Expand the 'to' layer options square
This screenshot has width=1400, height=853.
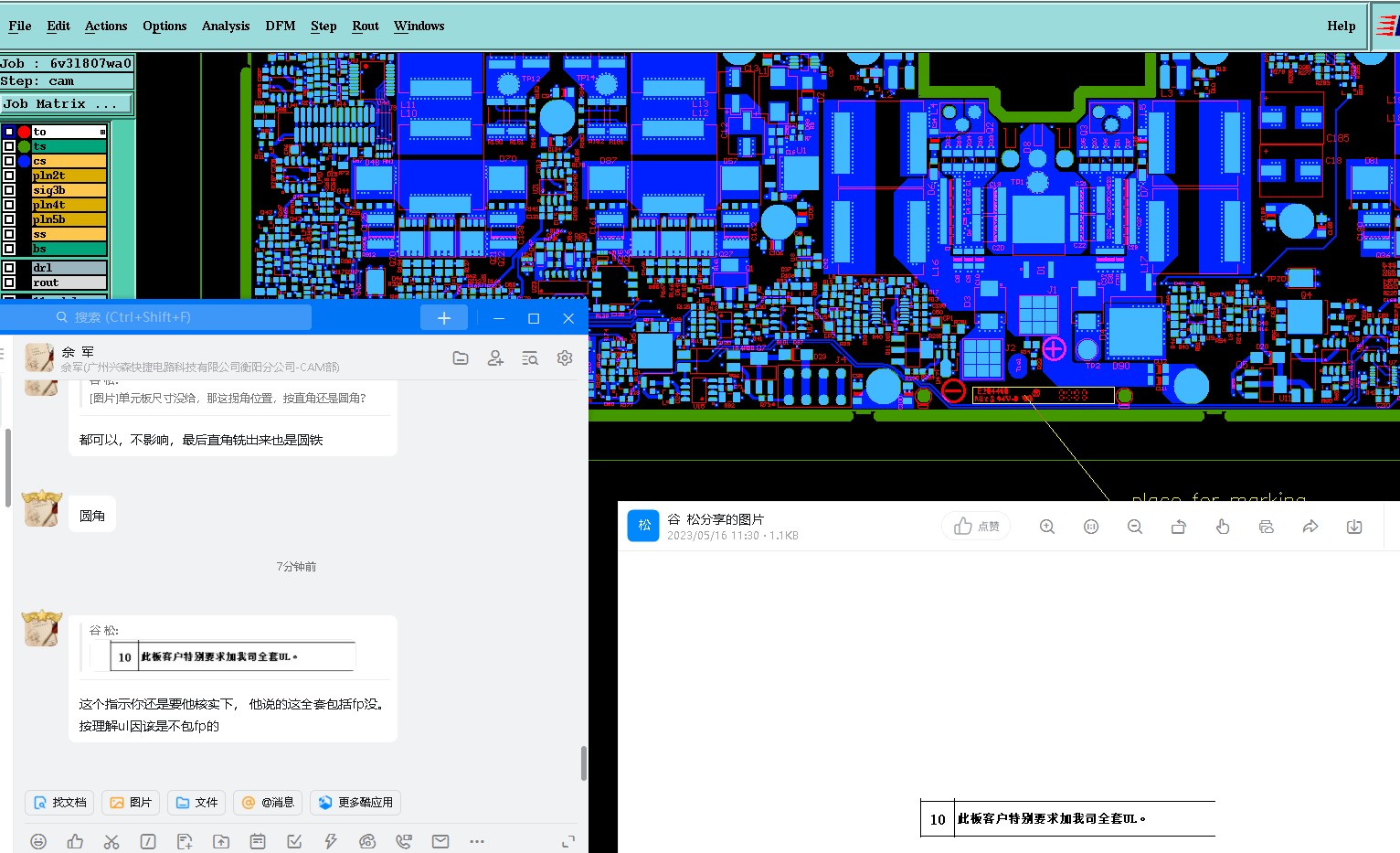102,132
